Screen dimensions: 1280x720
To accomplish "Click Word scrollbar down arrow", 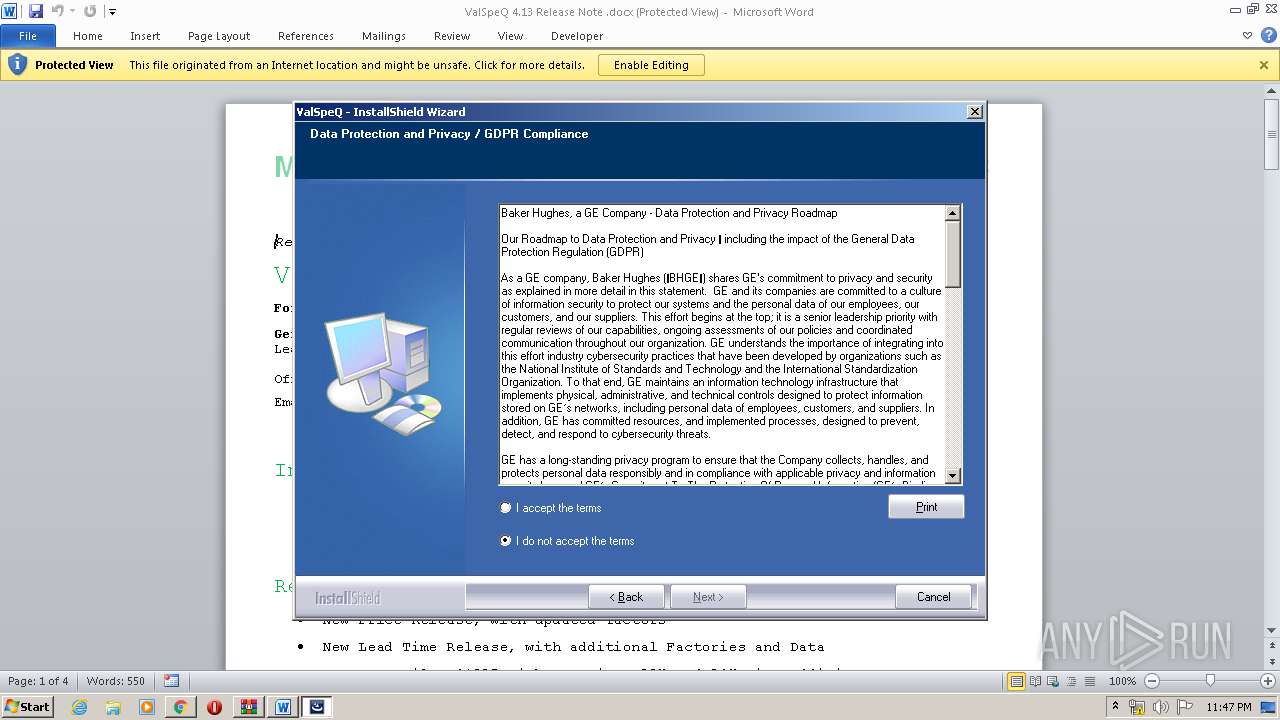I will 1272,631.
